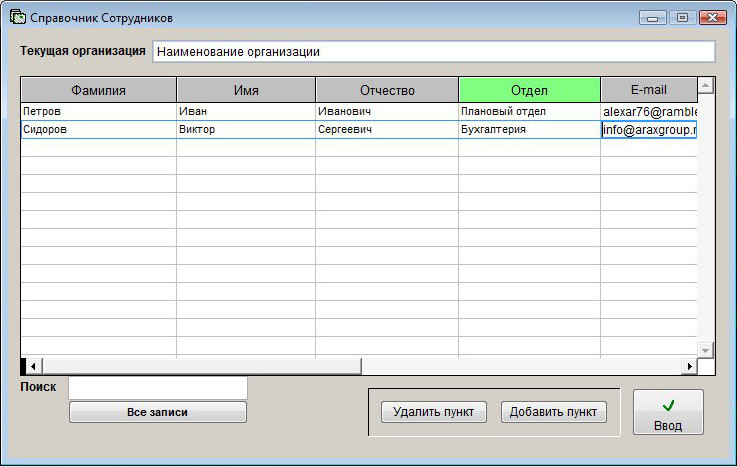
Task: Click the vertical scrollbar up arrow
Action: pos(706,86)
